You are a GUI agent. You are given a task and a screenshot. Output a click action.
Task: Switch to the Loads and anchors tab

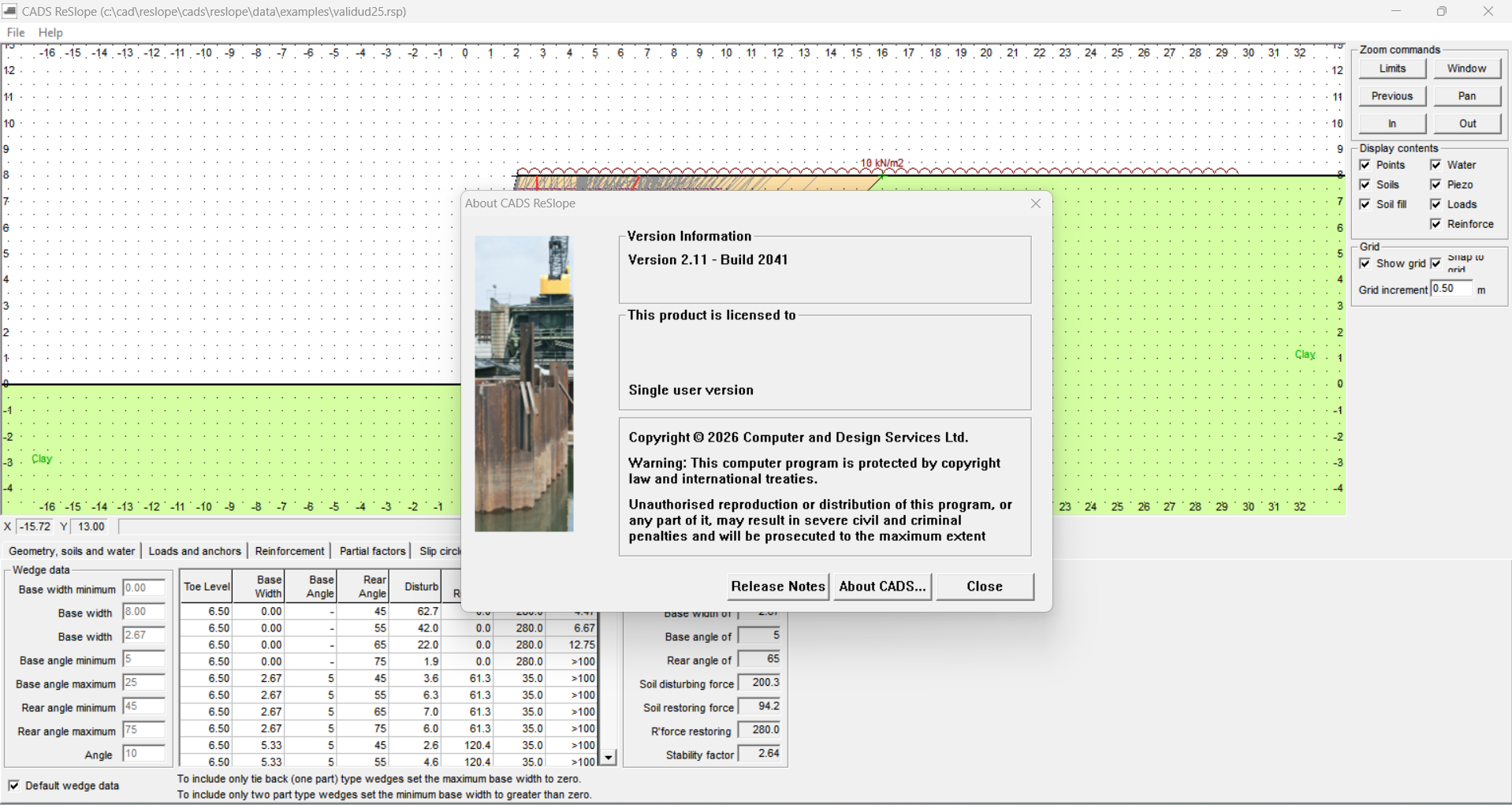(x=195, y=551)
